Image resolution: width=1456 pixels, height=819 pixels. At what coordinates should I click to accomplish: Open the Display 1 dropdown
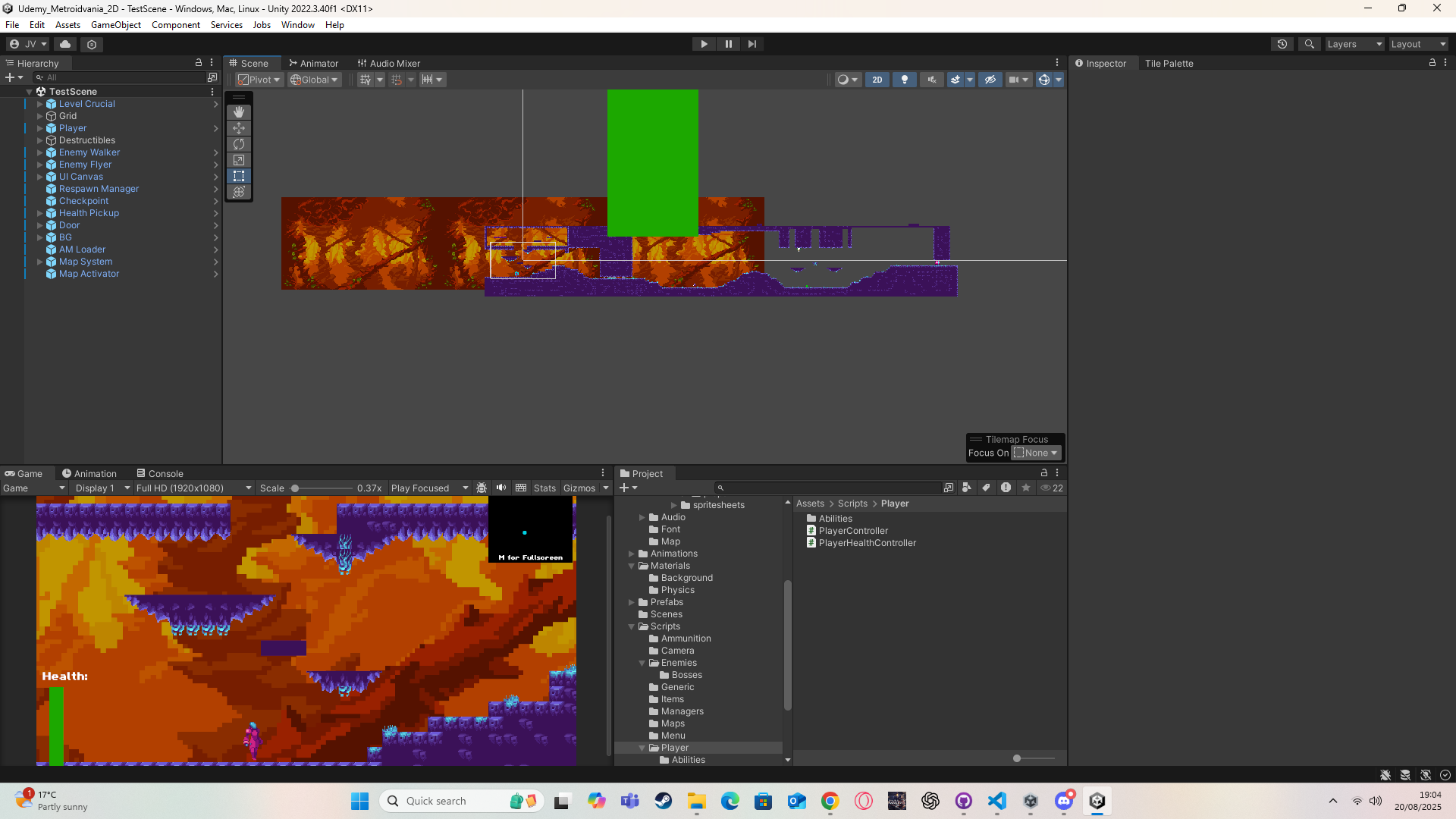click(x=102, y=488)
